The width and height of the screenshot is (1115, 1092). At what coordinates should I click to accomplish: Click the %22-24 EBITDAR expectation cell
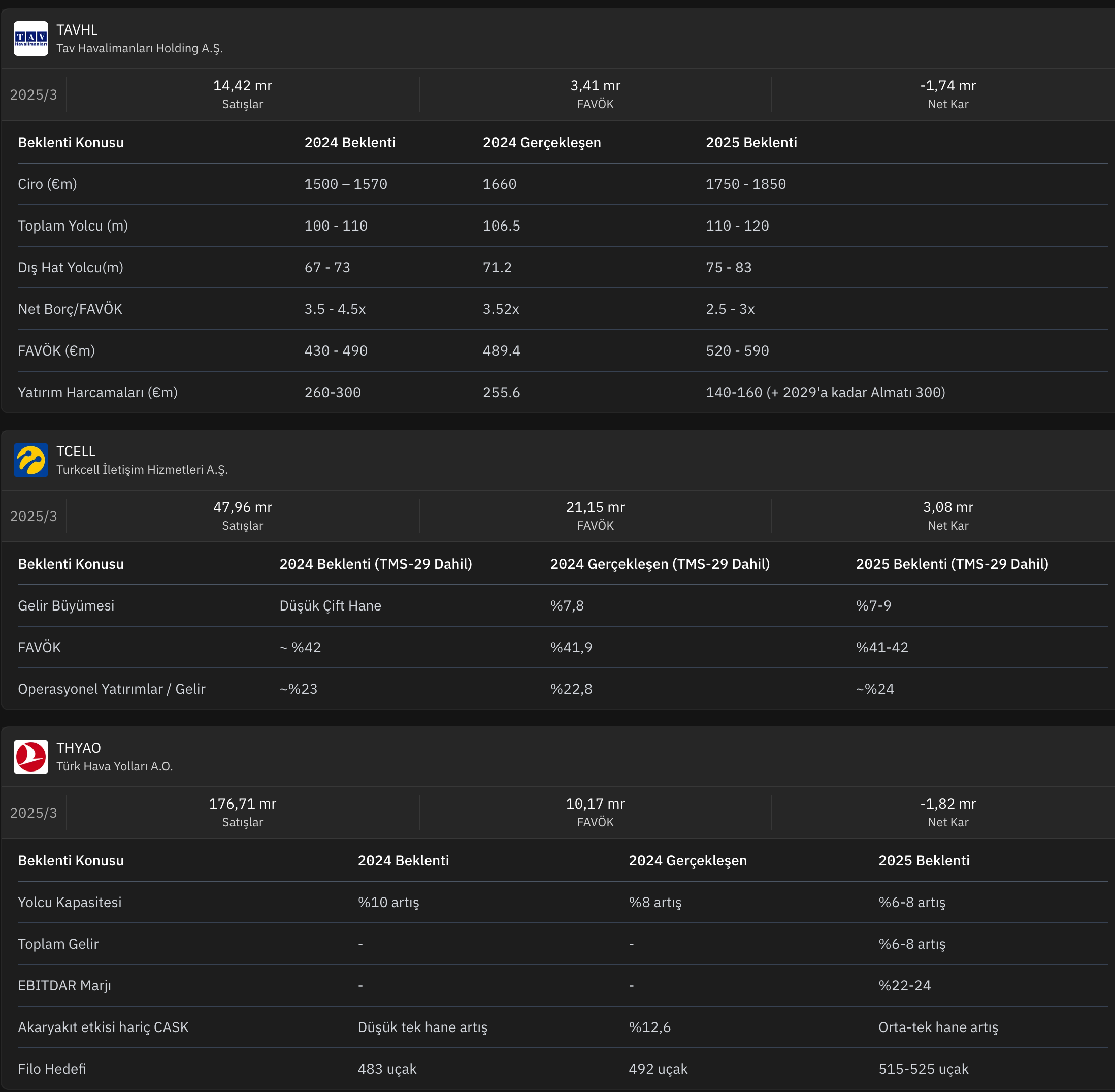904,985
